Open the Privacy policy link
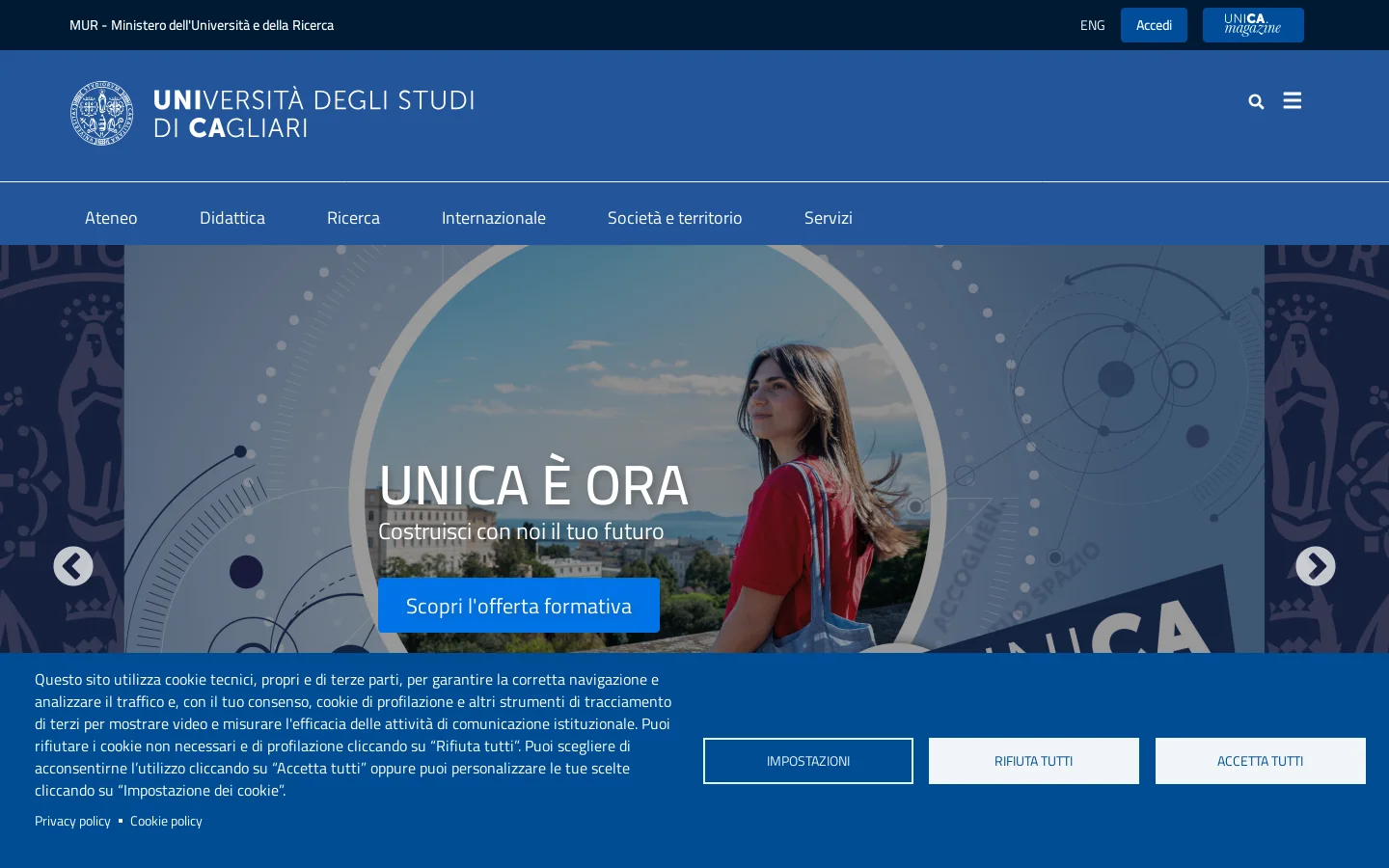 (72, 821)
